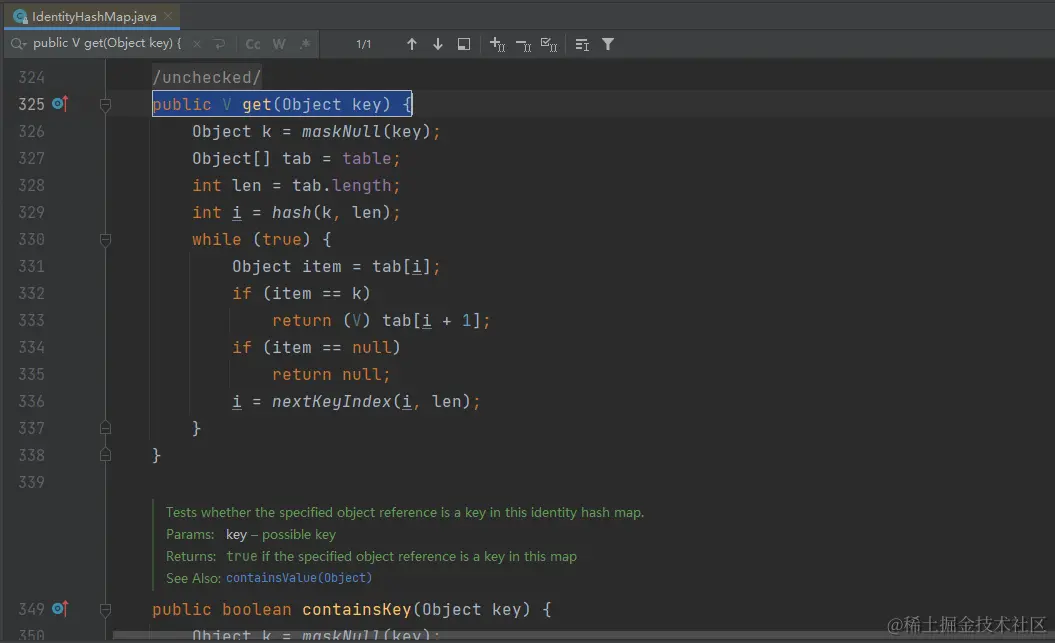Add selection for next occurrence icon
This screenshot has height=643, width=1055.
pyautogui.click(x=497, y=44)
